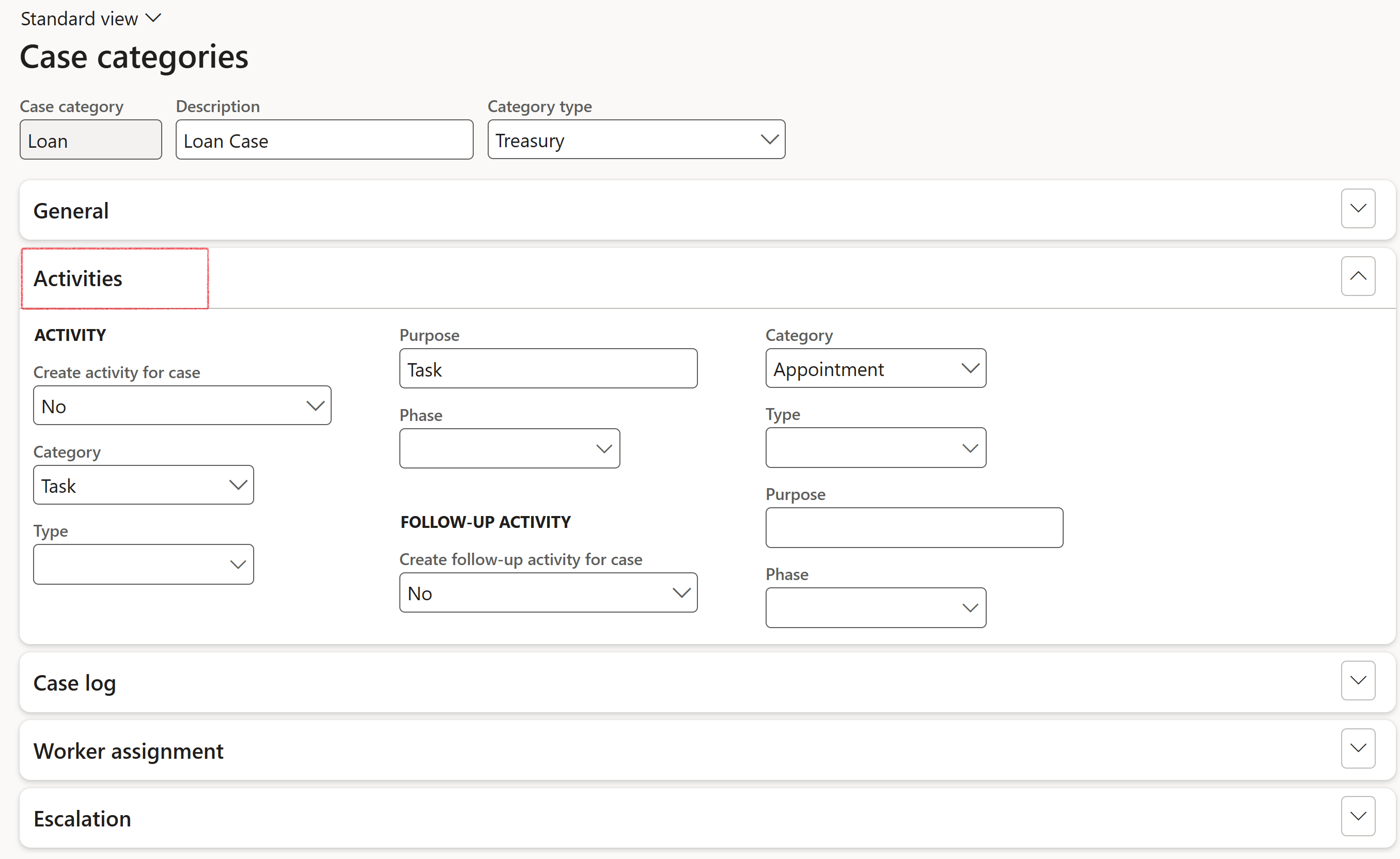Open the follow-up Category Appointment dropdown
The width and height of the screenshot is (1400, 859).
coord(875,369)
